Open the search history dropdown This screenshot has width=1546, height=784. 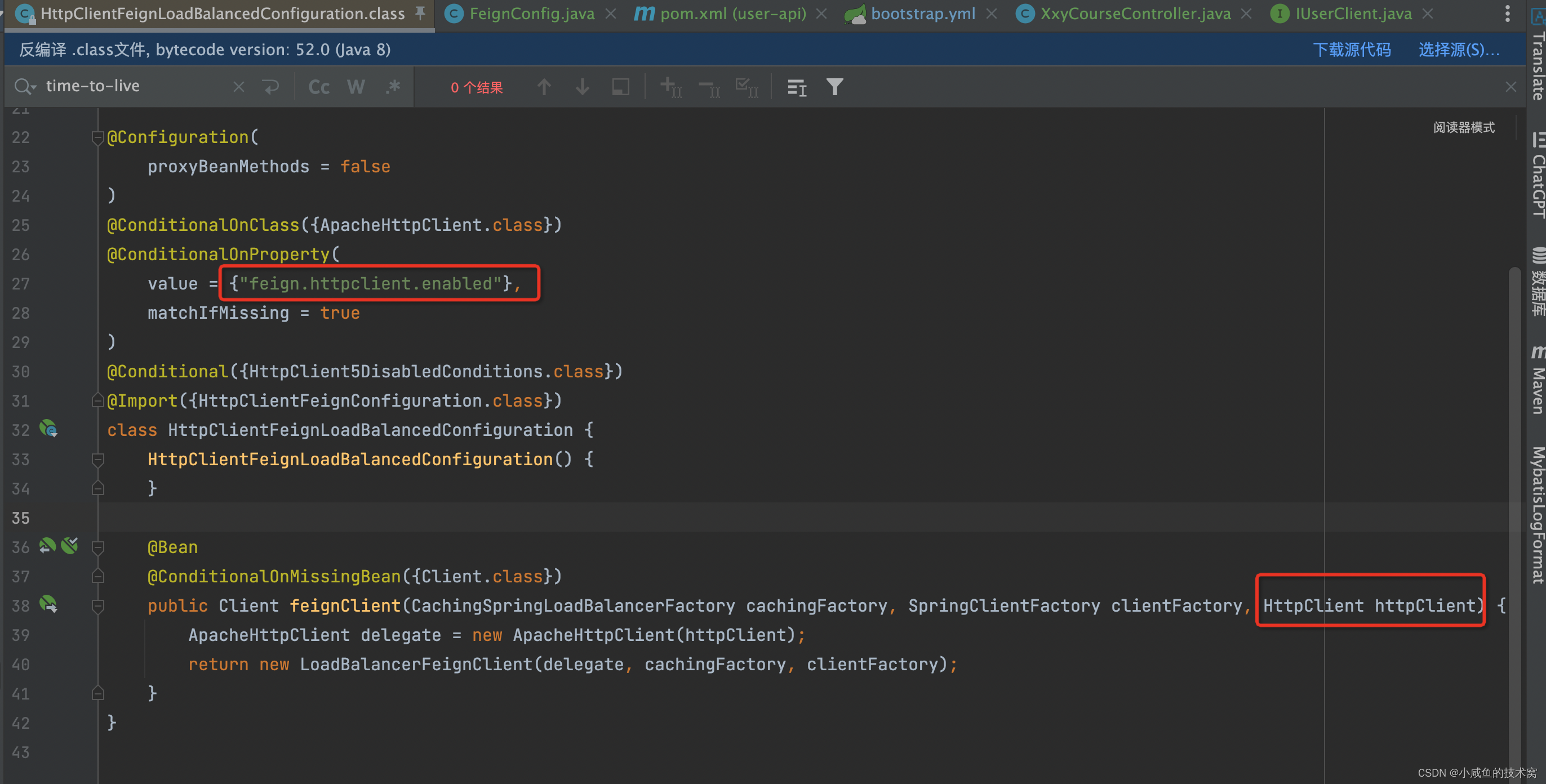25,86
